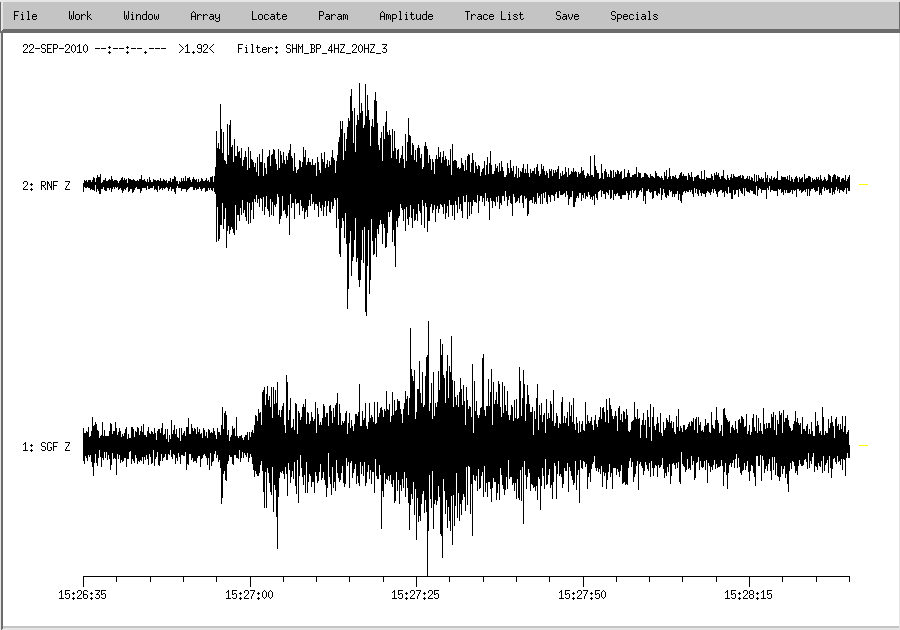Viewport: 900px width, 630px height.
Task: Select the trace label 2: RNF Z
Action: pyautogui.click(x=46, y=186)
